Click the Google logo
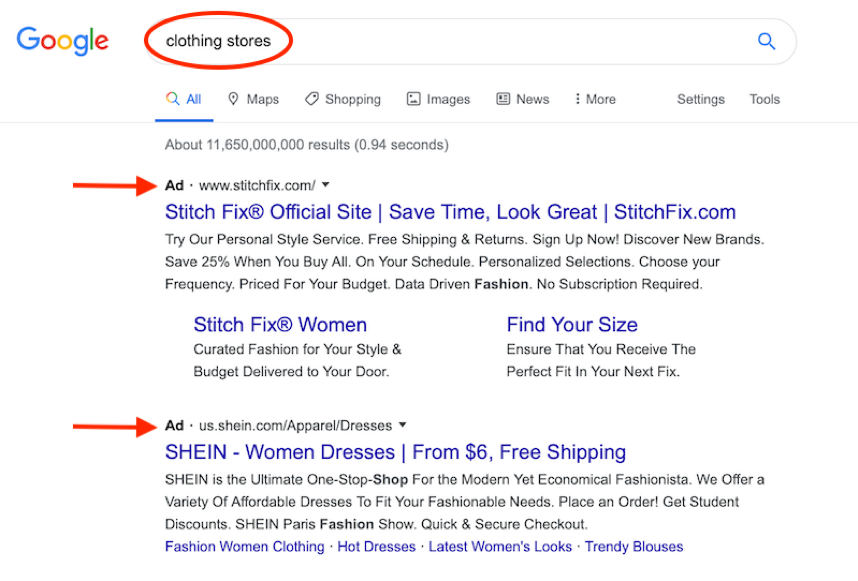The width and height of the screenshot is (858, 581). [62, 40]
